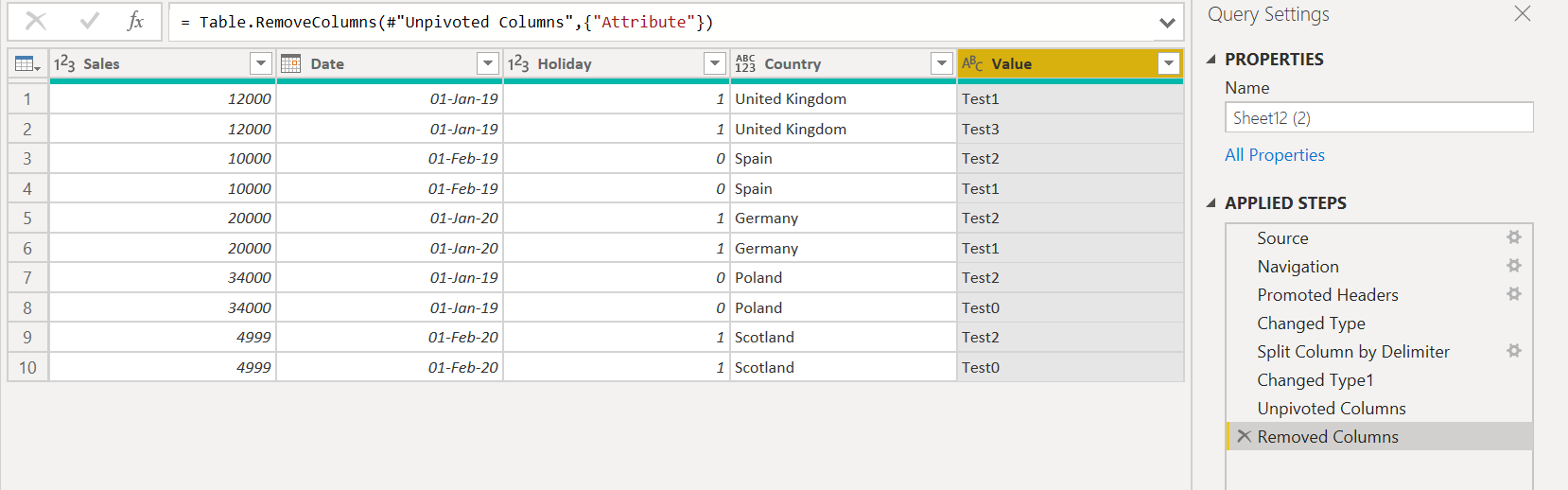Click the query Name field Sheet12 (2)
Screen dimensions: 1568x490
[1379, 117]
